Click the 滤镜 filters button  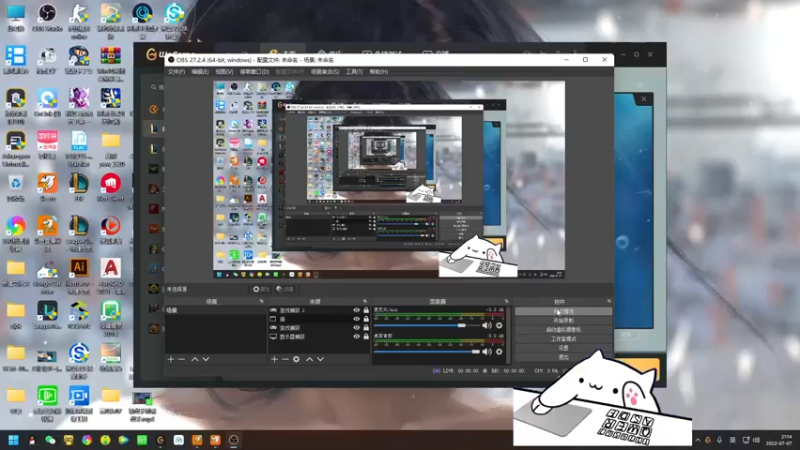point(285,289)
